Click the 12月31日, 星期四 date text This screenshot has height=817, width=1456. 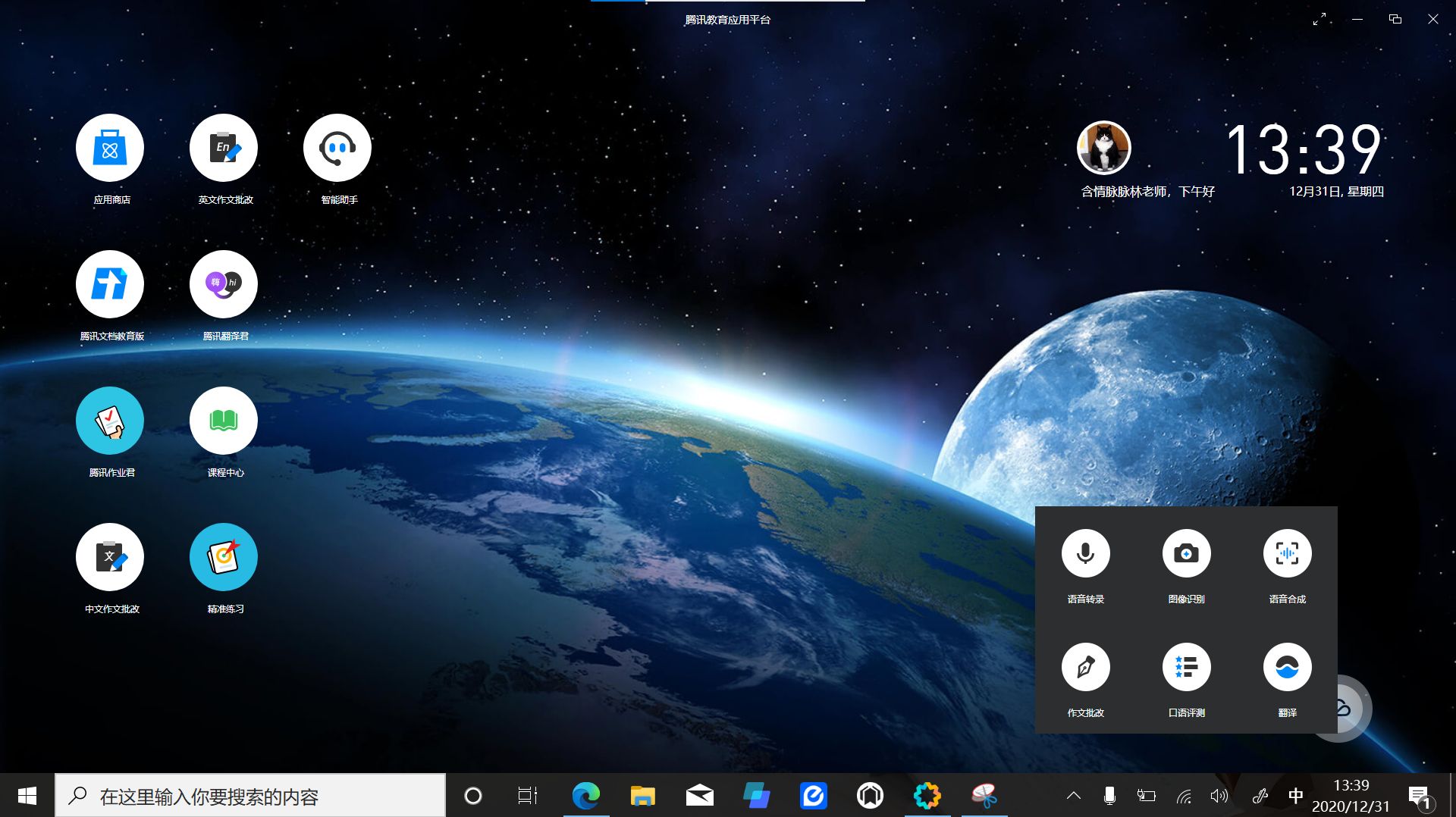[1336, 192]
